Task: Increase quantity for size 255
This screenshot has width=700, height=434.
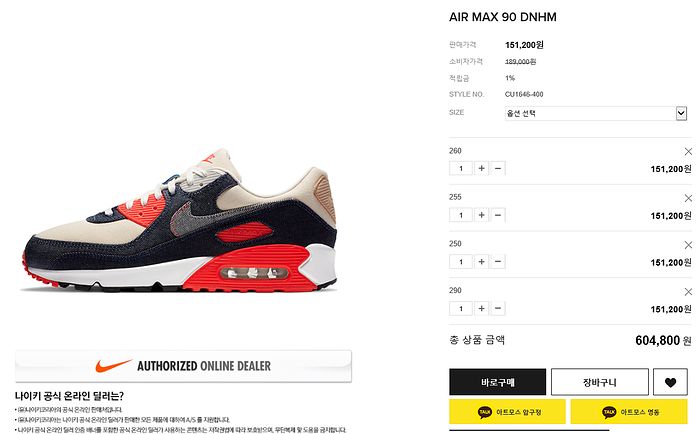Action: coord(481,215)
